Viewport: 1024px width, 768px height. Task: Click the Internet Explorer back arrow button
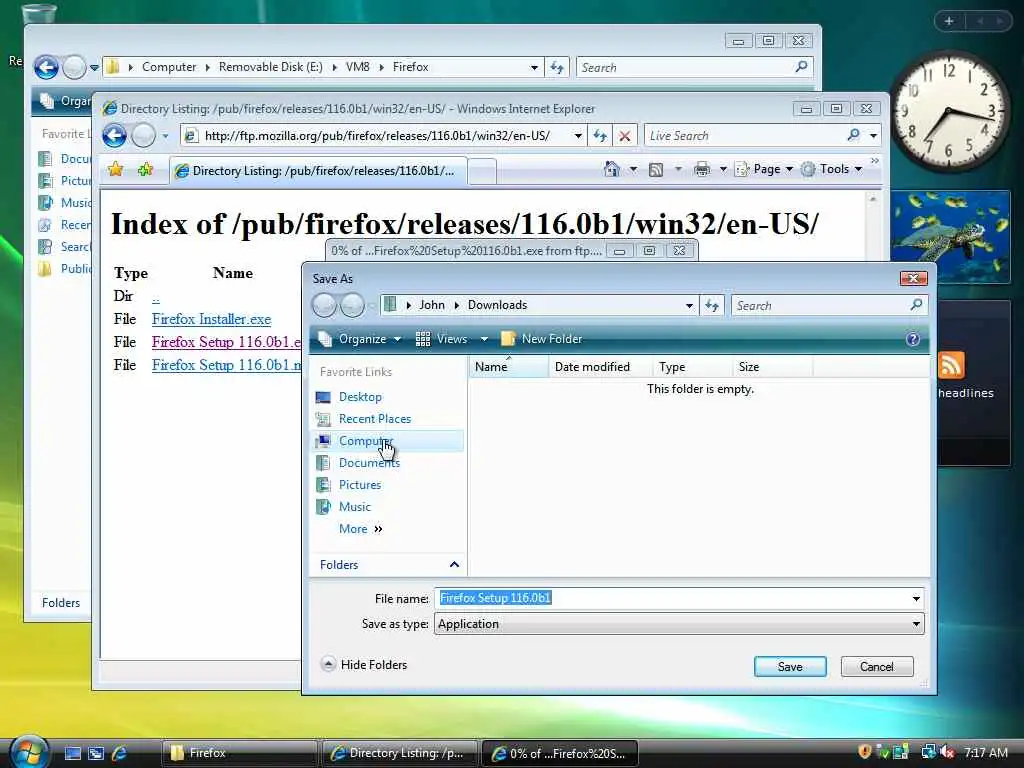(114, 136)
